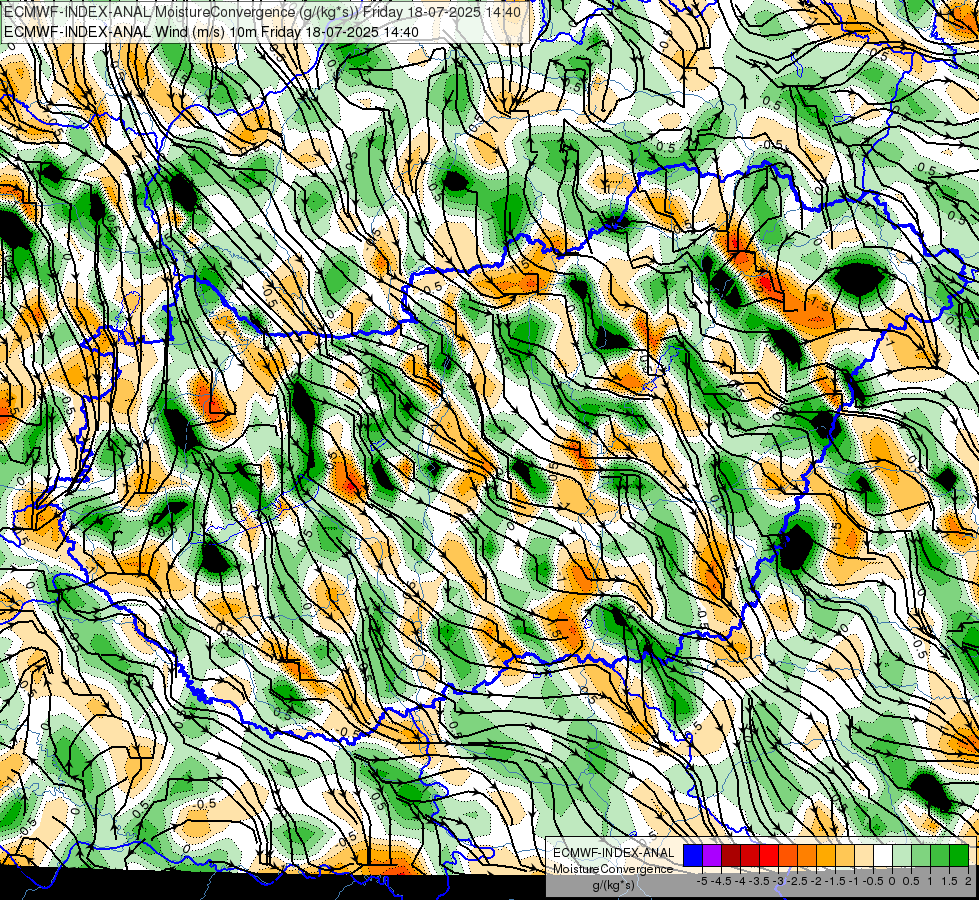Select the bright red swatch left of orange-red
Image resolution: width=979 pixels, height=900 pixels.
(x=769, y=856)
